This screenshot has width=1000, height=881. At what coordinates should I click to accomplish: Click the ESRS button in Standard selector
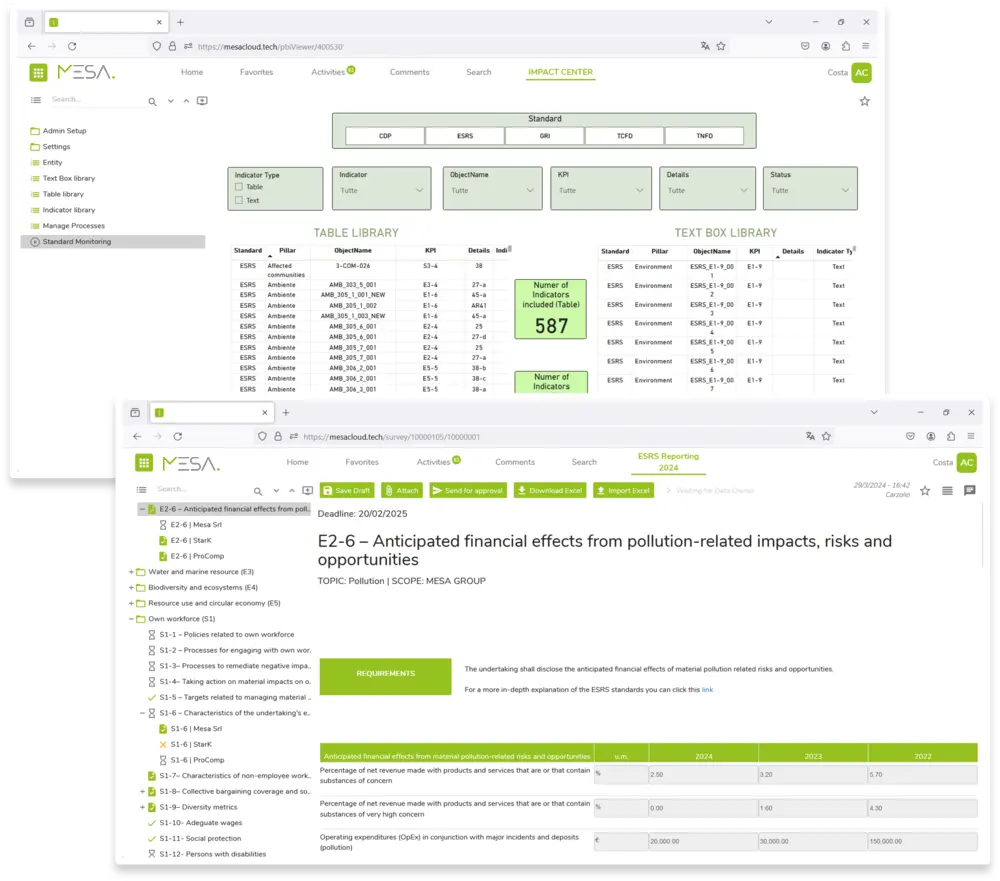tap(465, 135)
